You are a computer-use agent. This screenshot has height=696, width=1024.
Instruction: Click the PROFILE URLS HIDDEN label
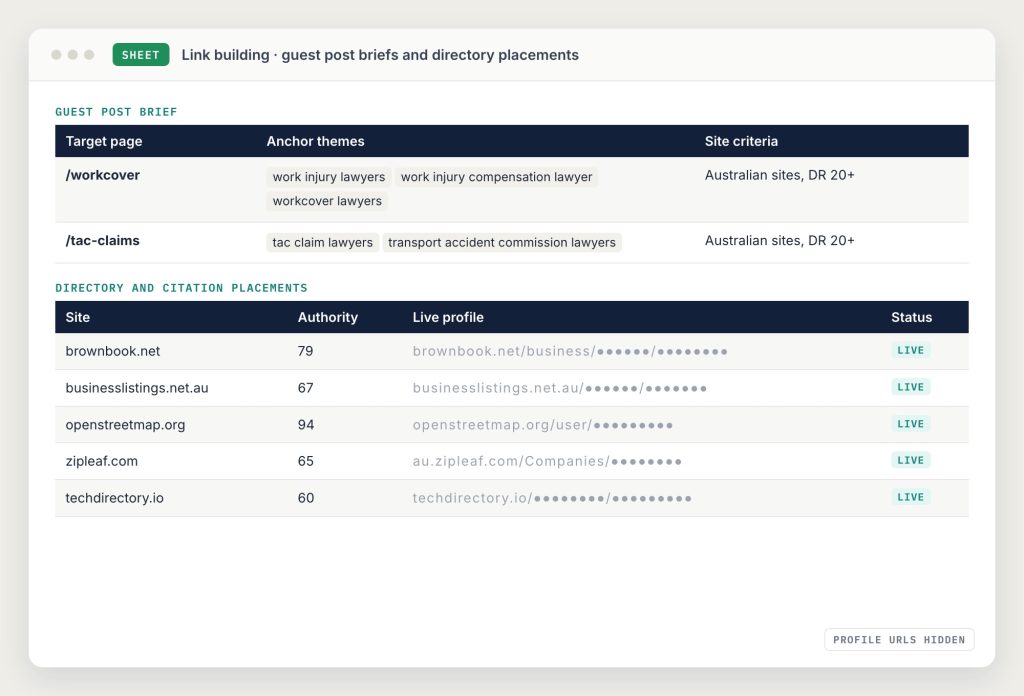point(899,640)
